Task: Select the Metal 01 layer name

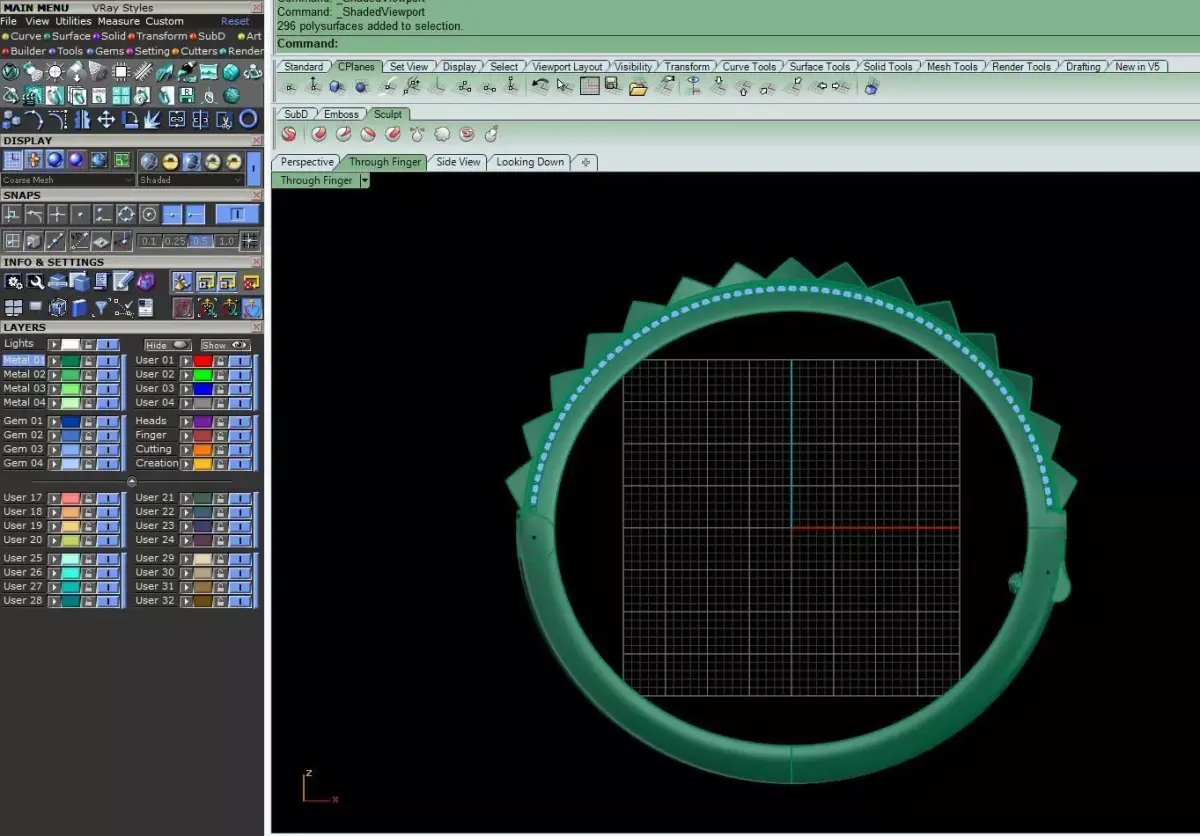Action: coord(24,361)
